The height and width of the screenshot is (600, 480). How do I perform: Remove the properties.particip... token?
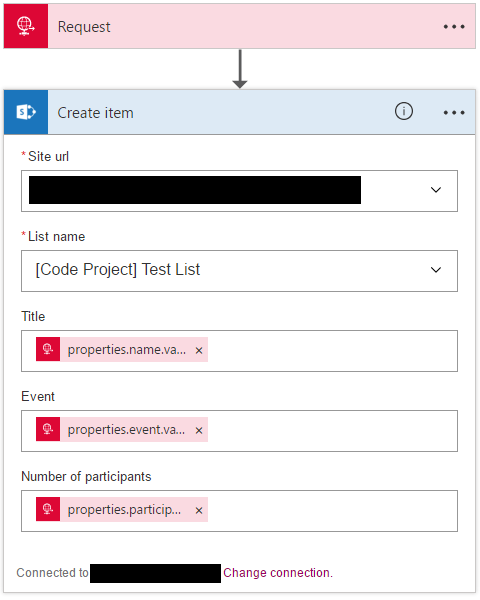tap(199, 510)
